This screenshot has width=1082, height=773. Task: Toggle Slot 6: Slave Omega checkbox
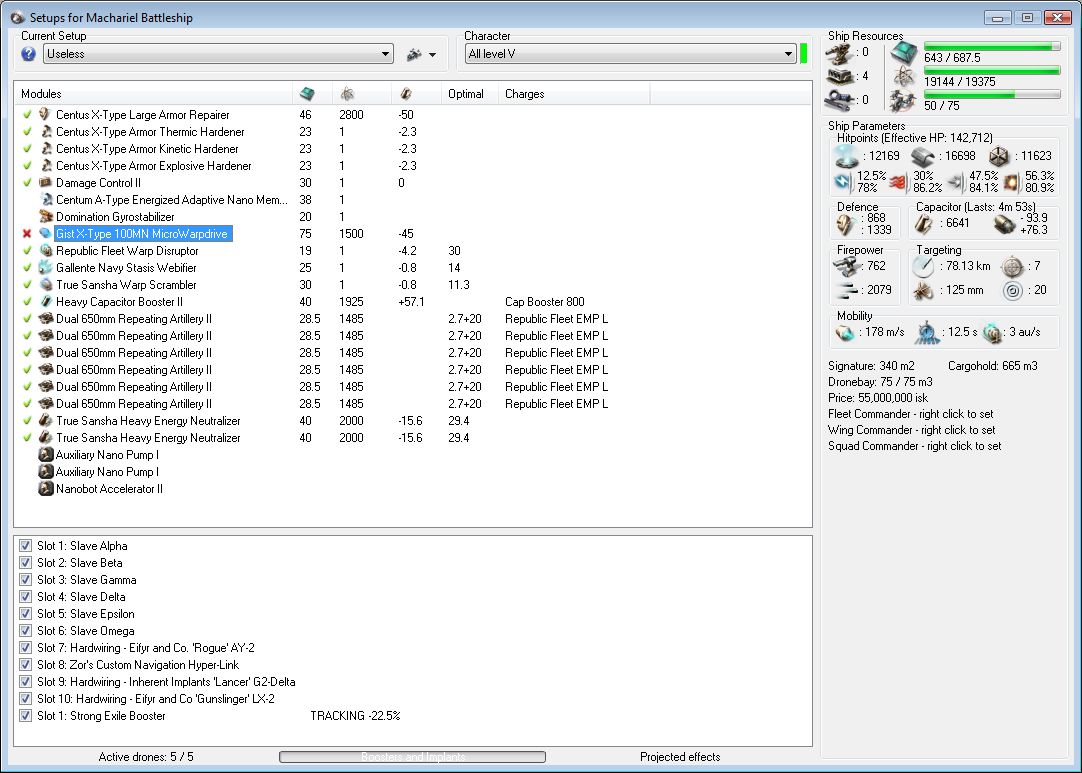26,631
